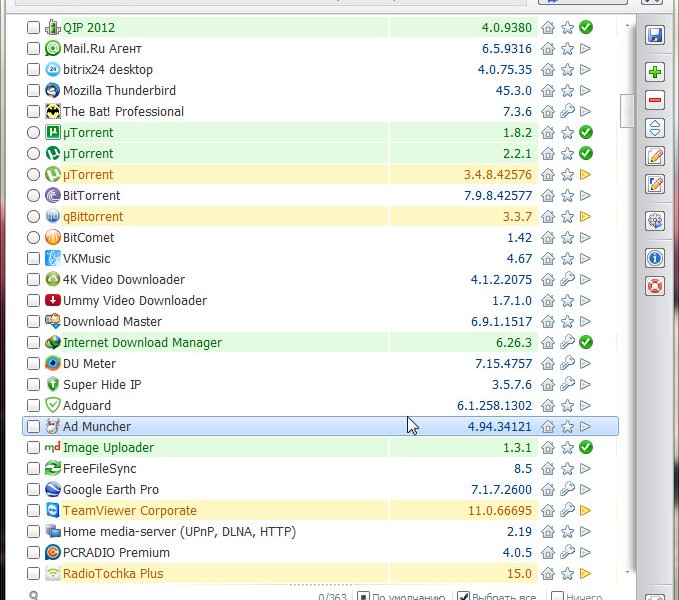Select the RadioTochka Plus entry name
This screenshot has height=600, width=679.
point(113,574)
